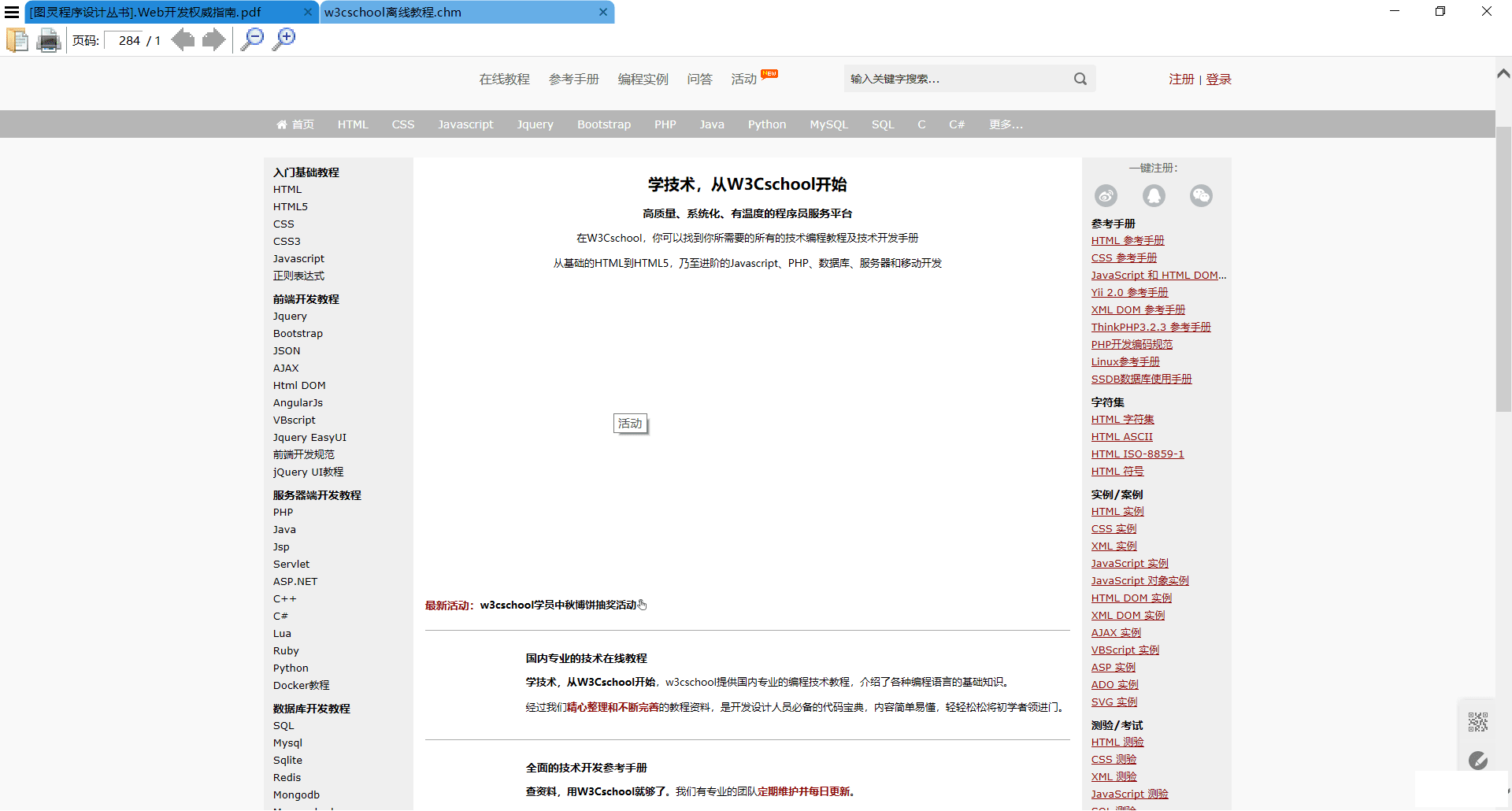Open 参考手册 top menu
The image size is (1512, 811).
point(574,79)
